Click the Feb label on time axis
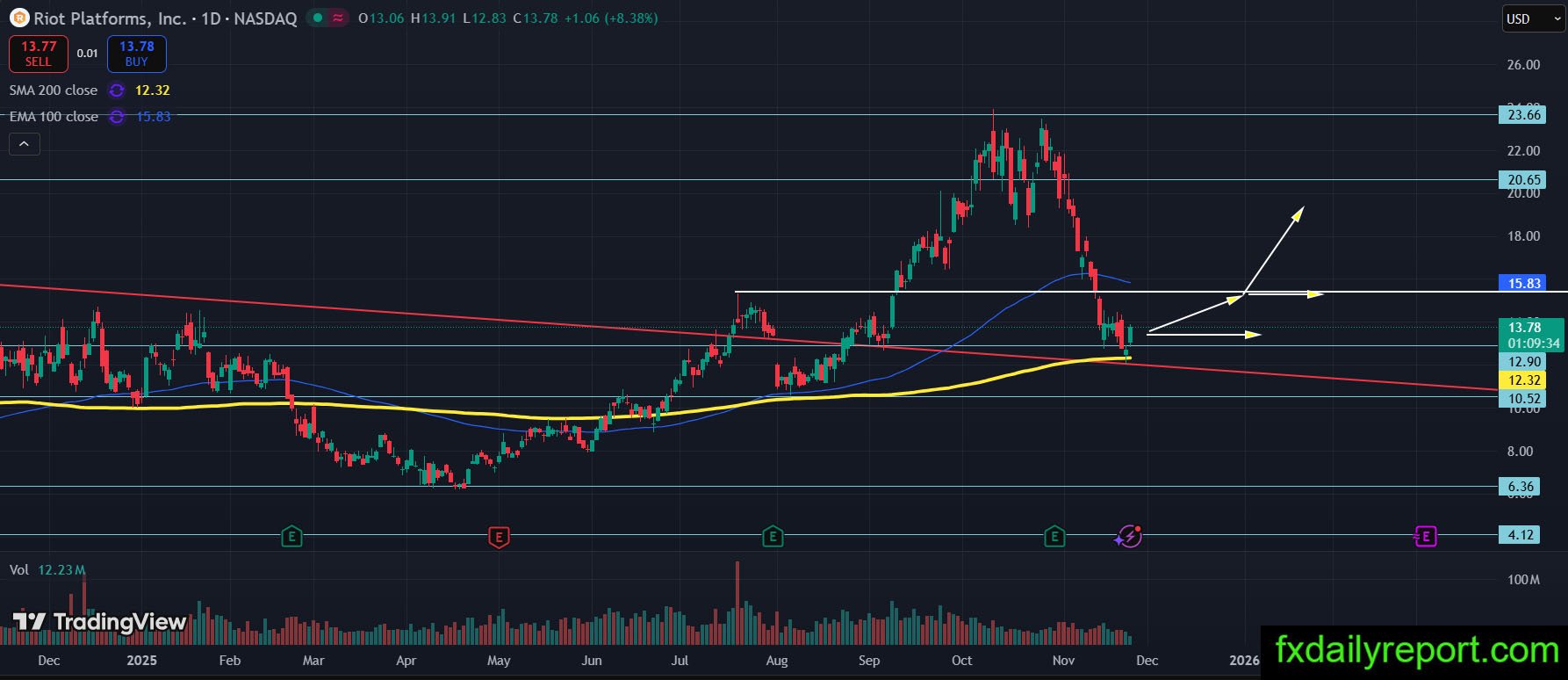Image resolution: width=1568 pixels, height=680 pixels. pos(229,660)
